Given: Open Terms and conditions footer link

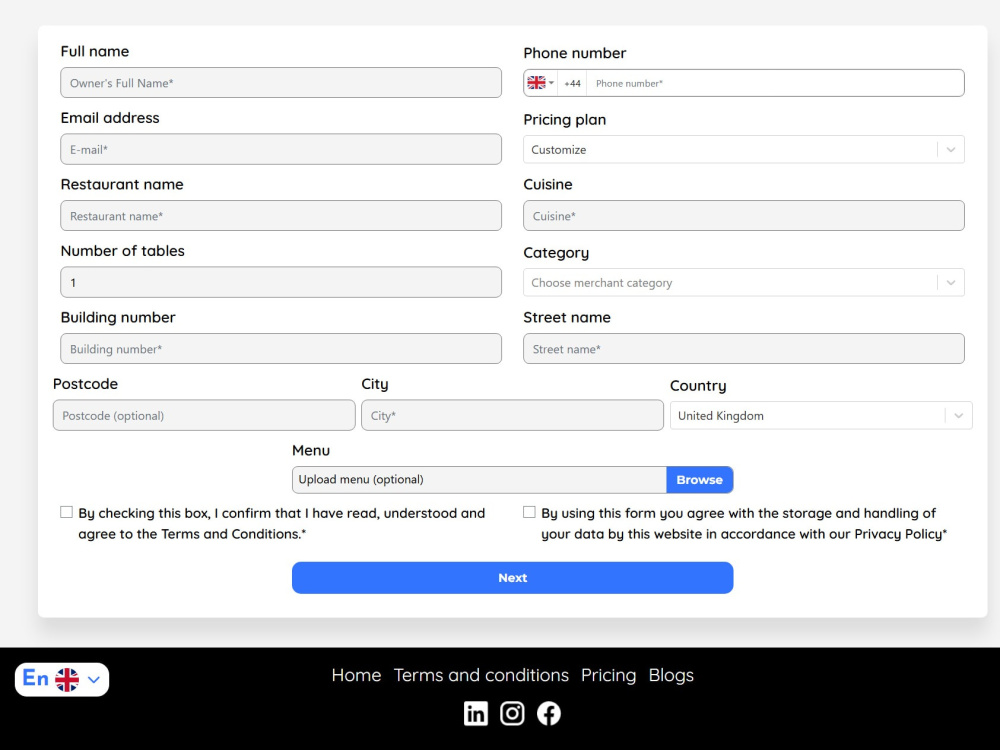Looking at the screenshot, I should pyautogui.click(x=481, y=675).
